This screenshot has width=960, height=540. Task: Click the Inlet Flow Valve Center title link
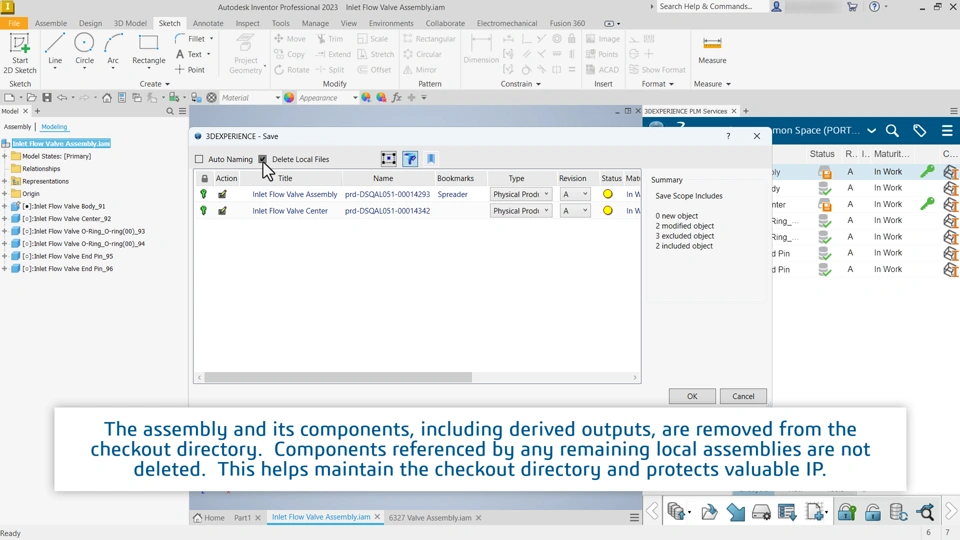[x=290, y=211]
